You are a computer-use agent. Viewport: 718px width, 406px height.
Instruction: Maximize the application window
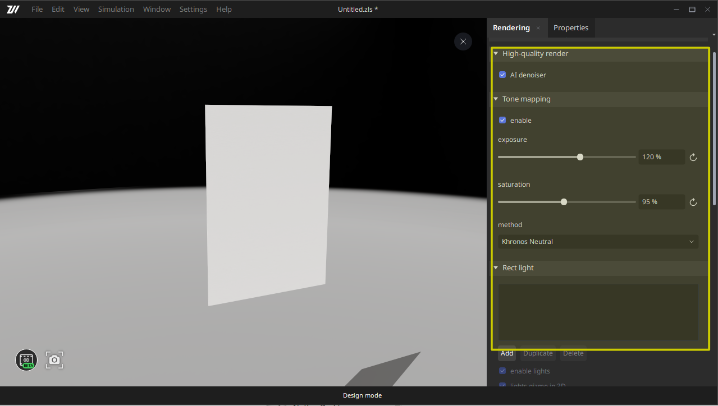(691, 9)
